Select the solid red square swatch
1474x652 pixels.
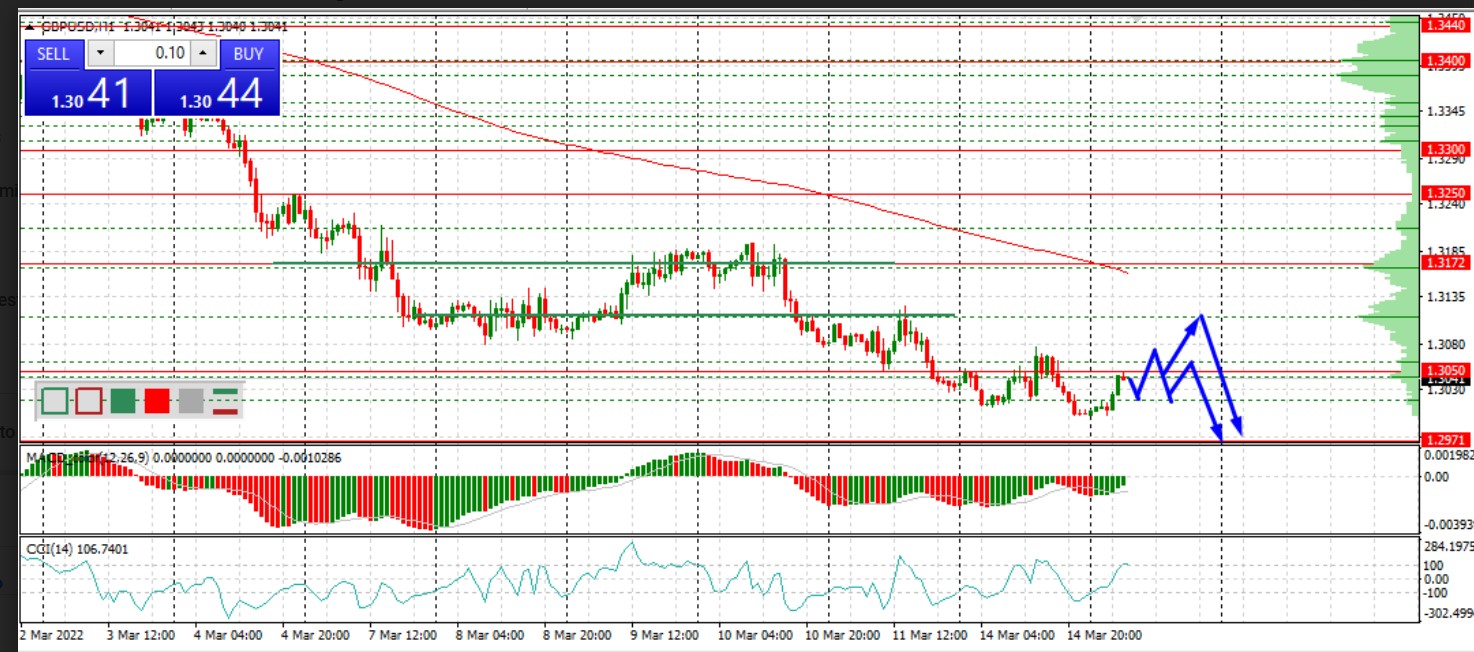tap(157, 401)
